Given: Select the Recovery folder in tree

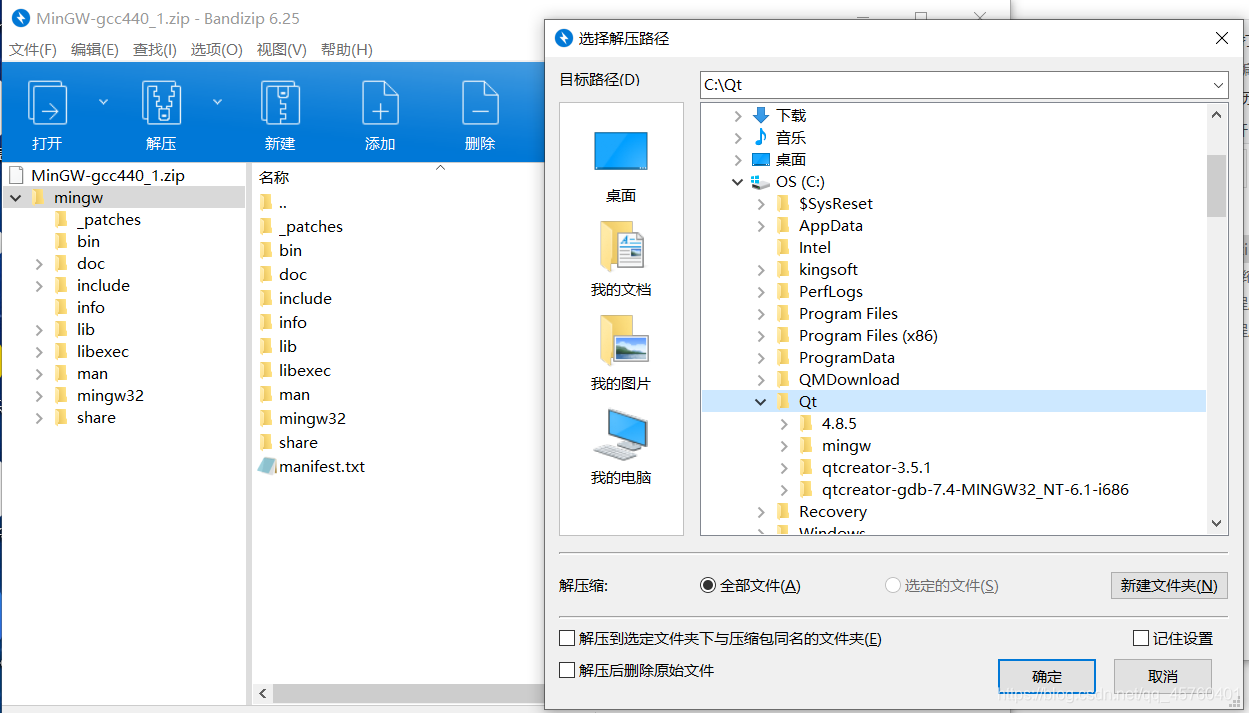Looking at the screenshot, I should [833, 512].
